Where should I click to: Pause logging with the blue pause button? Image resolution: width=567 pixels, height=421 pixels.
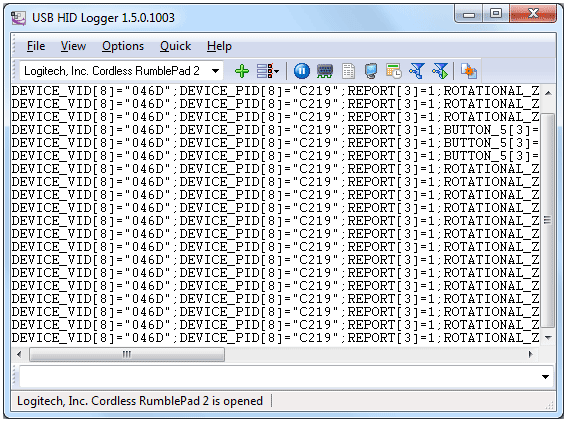pyautogui.click(x=302, y=71)
